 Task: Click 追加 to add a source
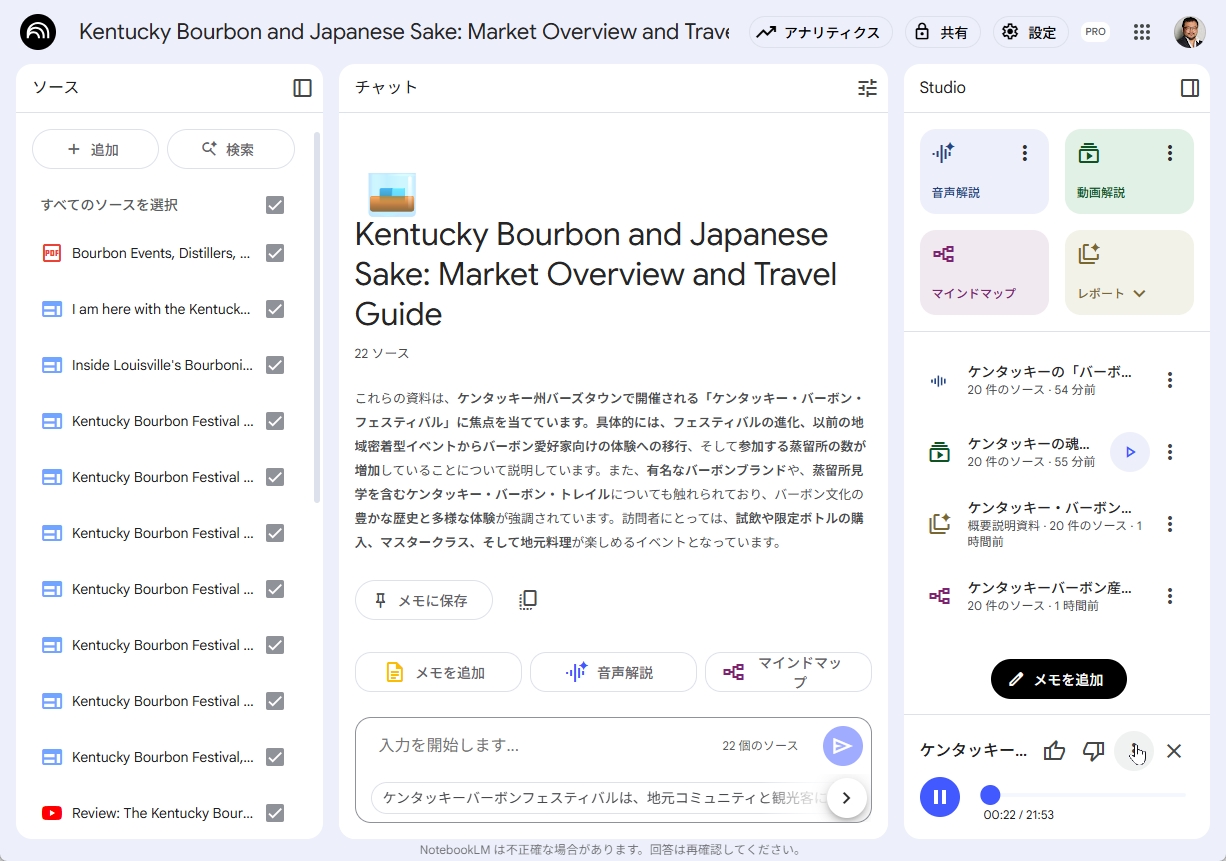95,149
